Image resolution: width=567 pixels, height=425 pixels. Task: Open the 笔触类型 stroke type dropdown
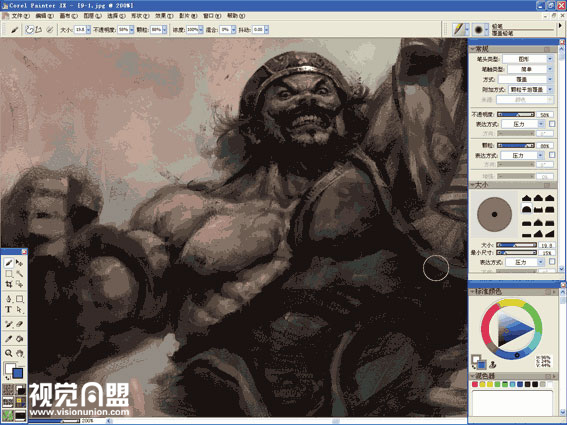(x=530, y=69)
